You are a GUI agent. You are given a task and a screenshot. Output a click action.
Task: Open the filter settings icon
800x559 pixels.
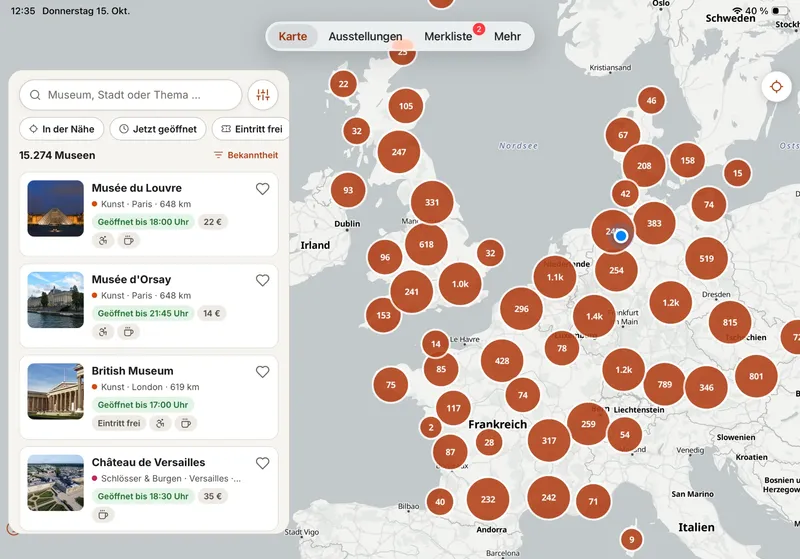263,95
